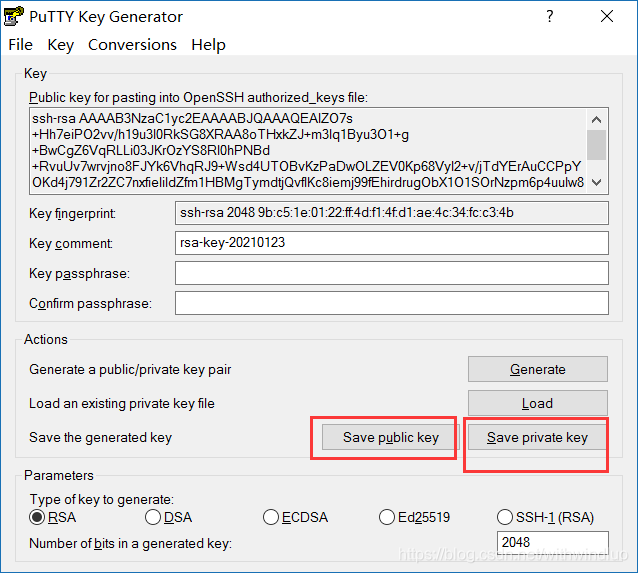Click the Generate button
Image resolution: width=638 pixels, height=573 pixels.
537,369
